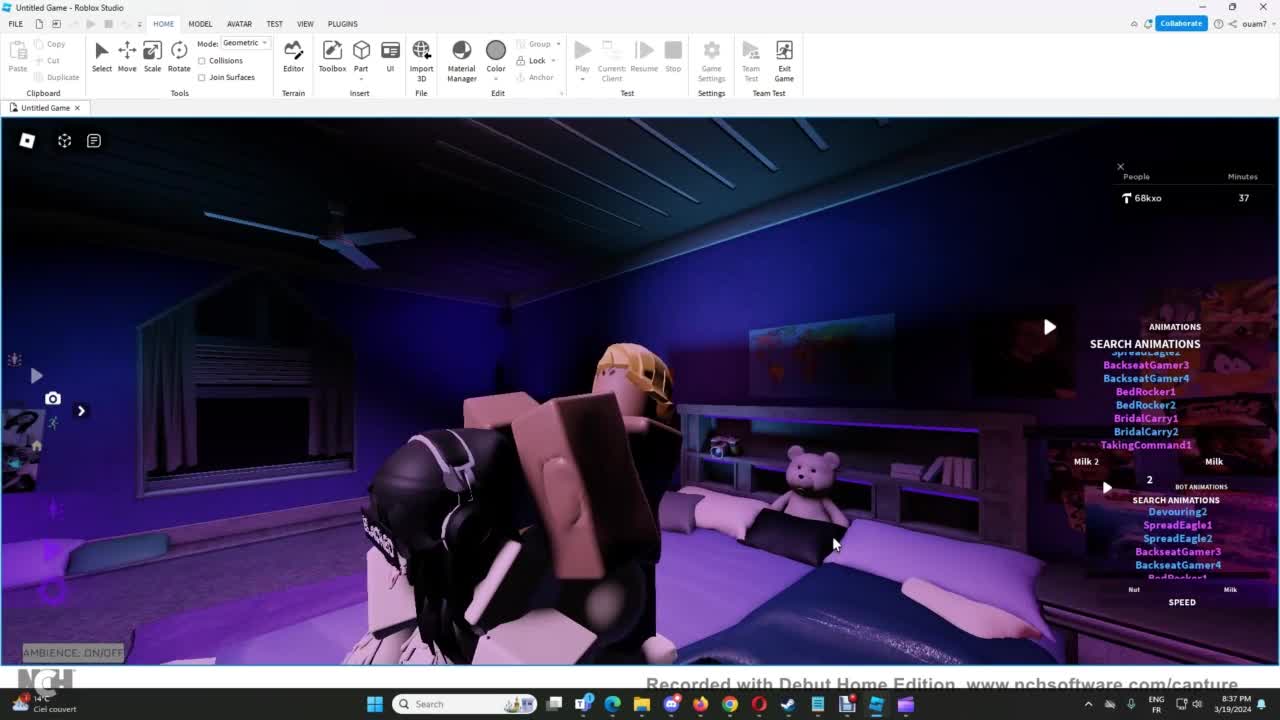
Task: Click the Import 3D icon
Action: (421, 56)
